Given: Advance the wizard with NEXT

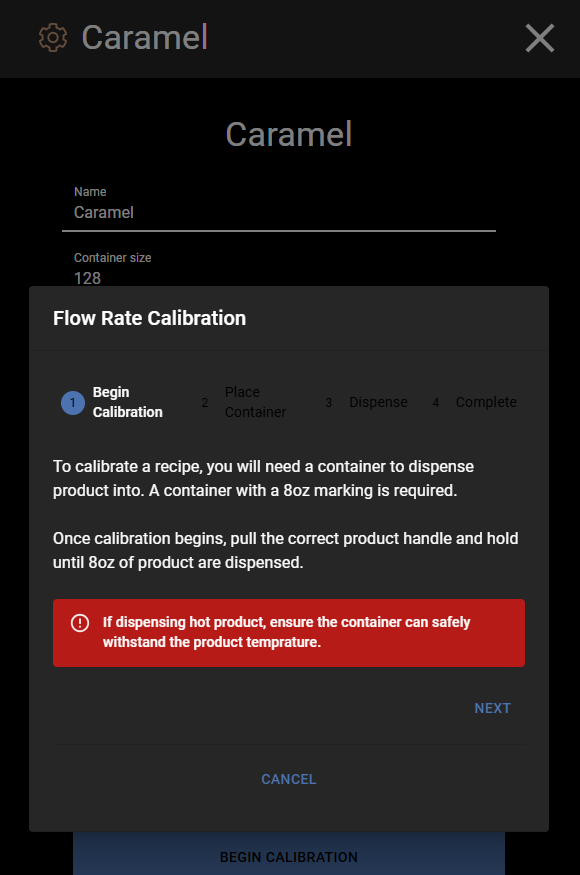Looking at the screenshot, I should [492, 708].
